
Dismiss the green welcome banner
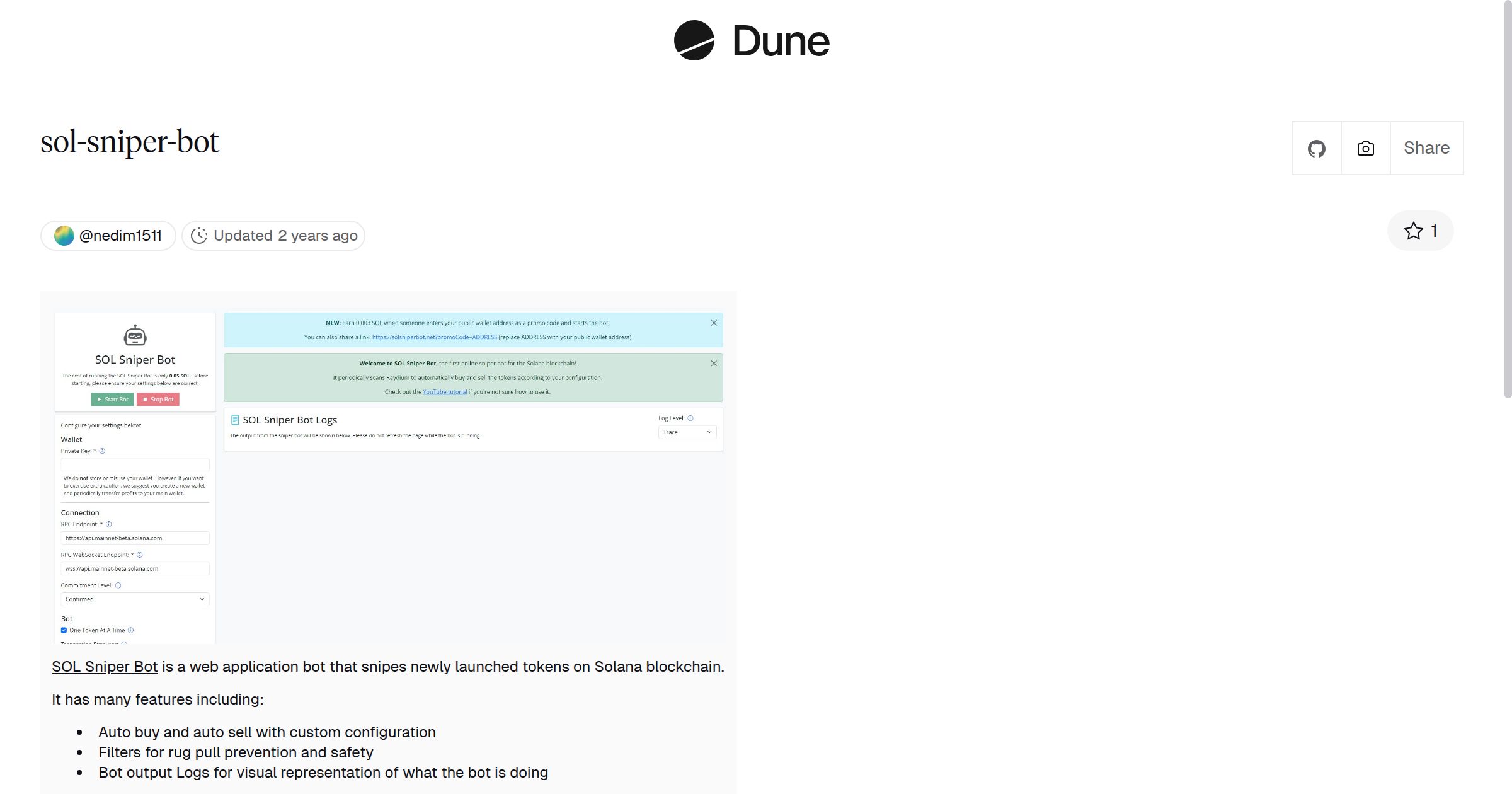(714, 364)
